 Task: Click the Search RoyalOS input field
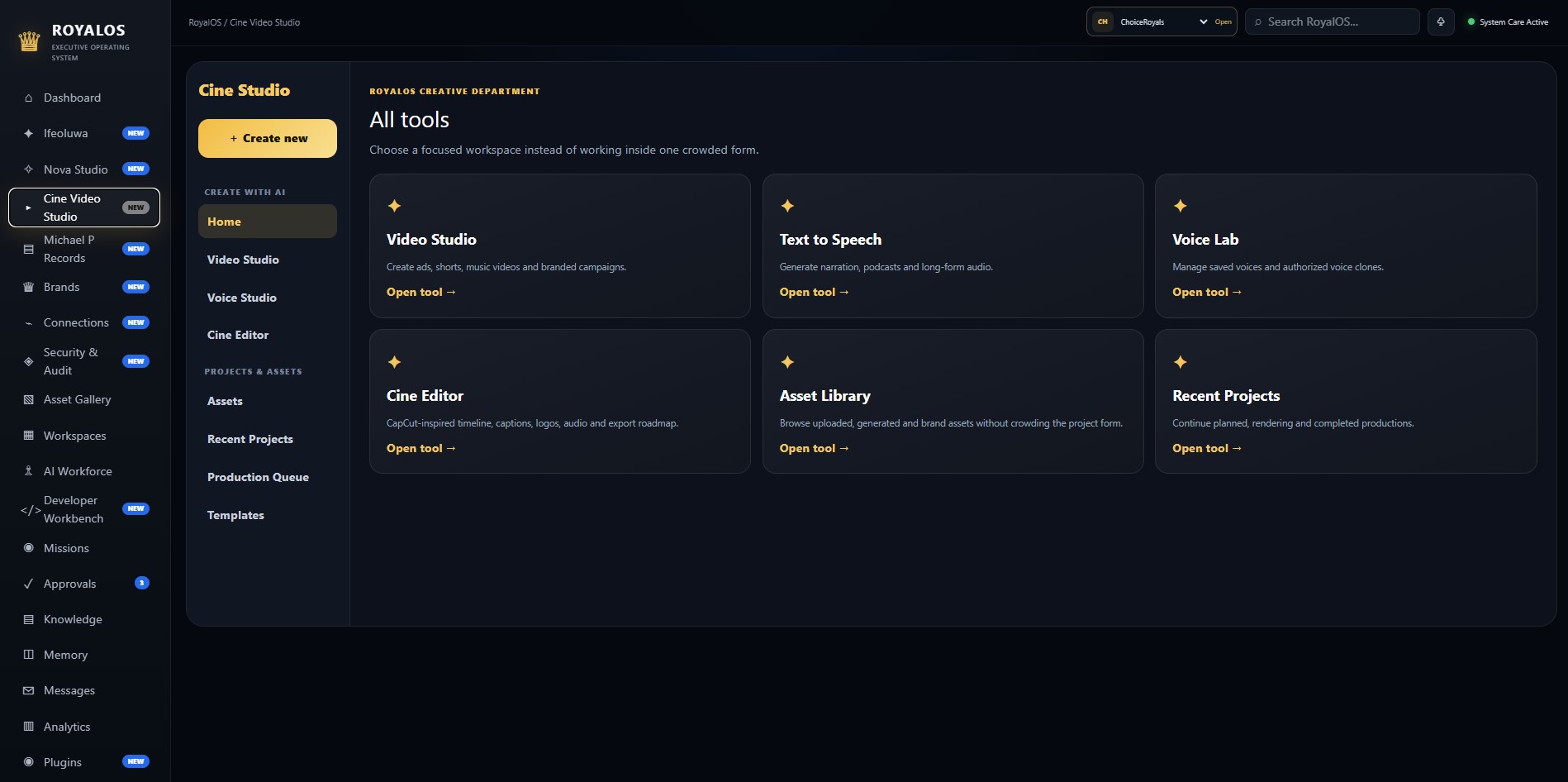tap(1332, 21)
